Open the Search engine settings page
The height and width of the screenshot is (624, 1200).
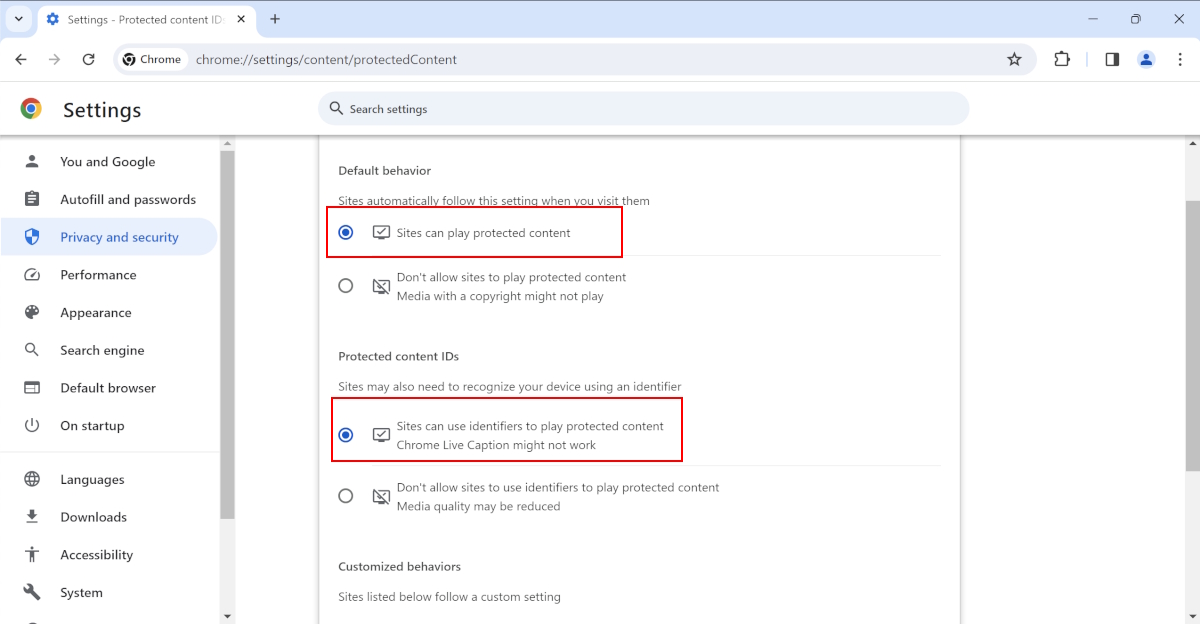pyautogui.click(x=102, y=351)
